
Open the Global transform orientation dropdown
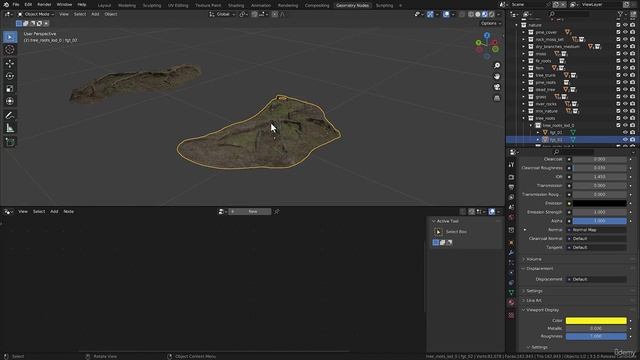(222, 14)
